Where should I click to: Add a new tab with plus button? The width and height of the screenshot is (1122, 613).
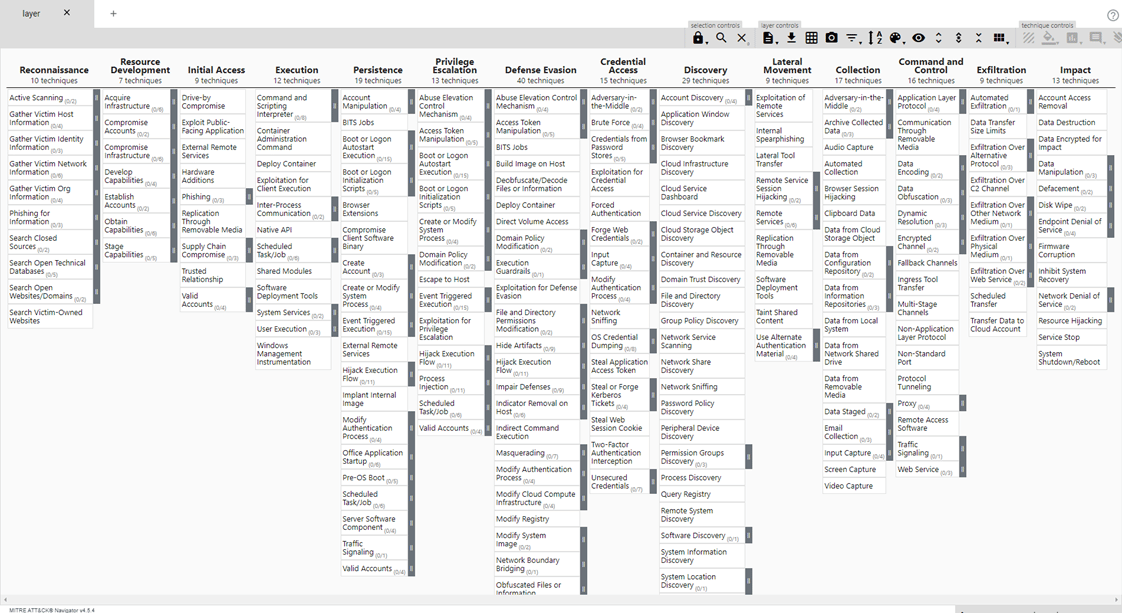point(113,13)
